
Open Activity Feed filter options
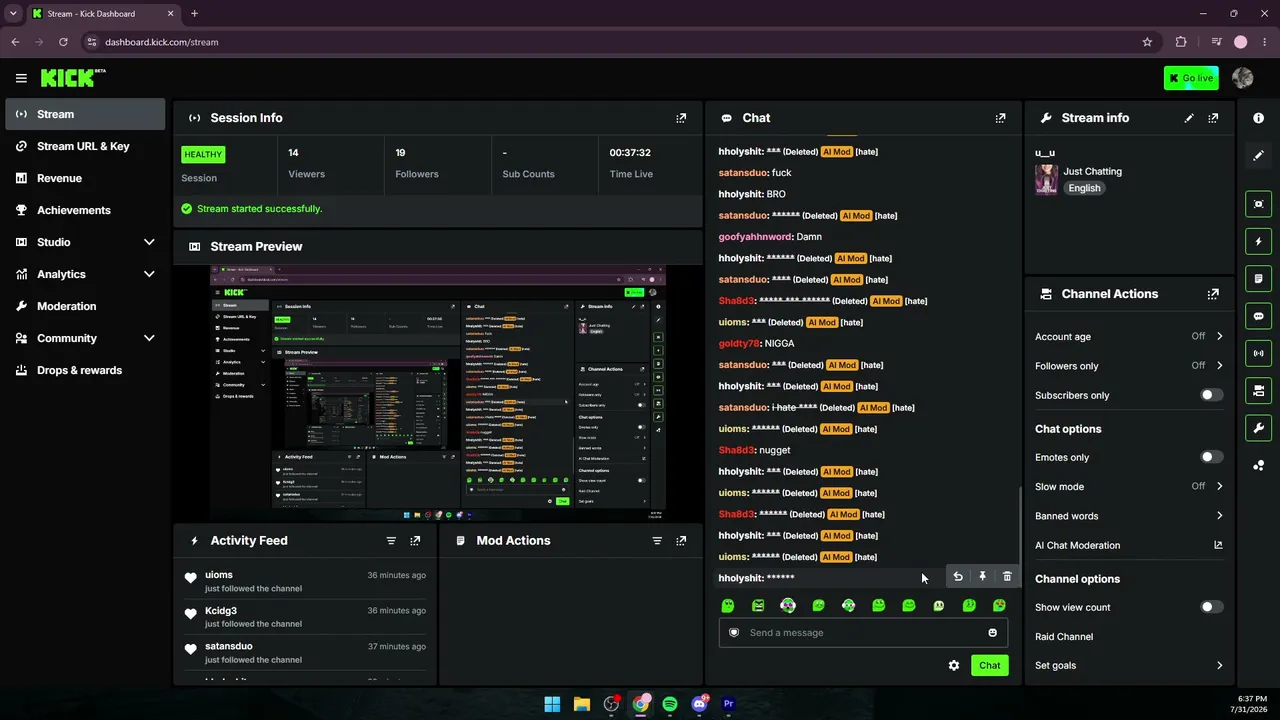tap(391, 541)
